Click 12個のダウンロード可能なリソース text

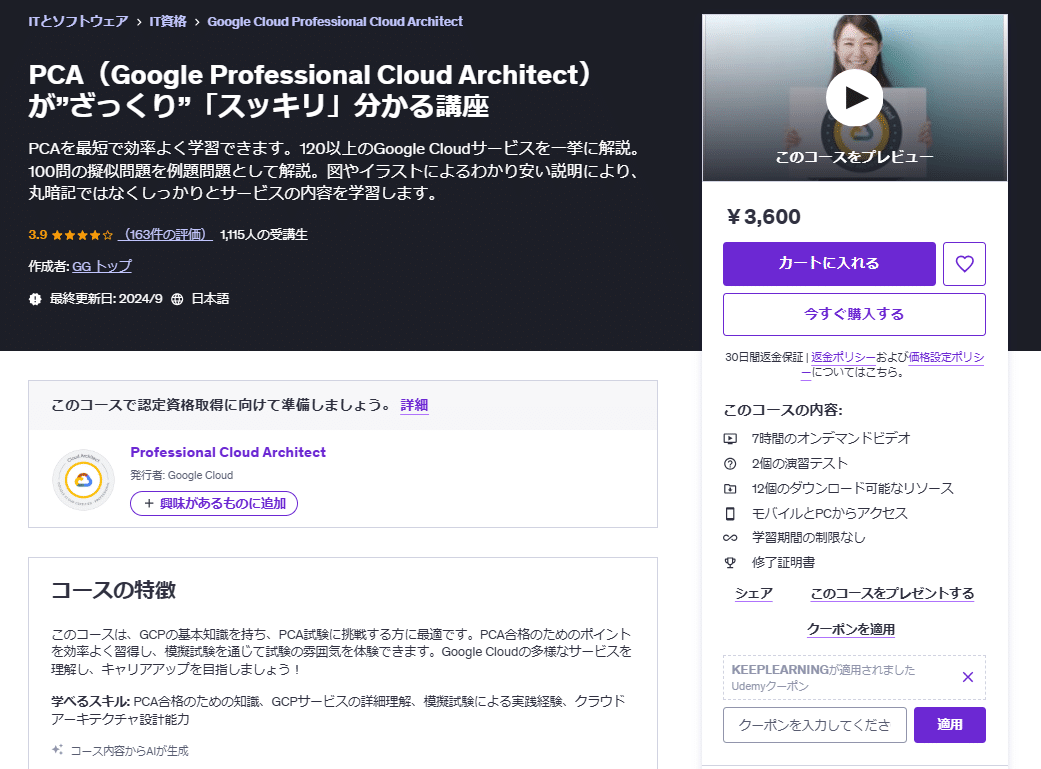[x=852, y=489]
